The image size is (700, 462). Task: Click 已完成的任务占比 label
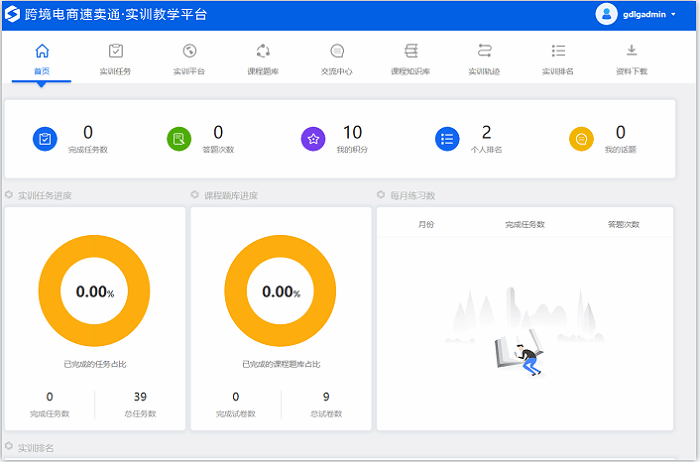click(95, 364)
